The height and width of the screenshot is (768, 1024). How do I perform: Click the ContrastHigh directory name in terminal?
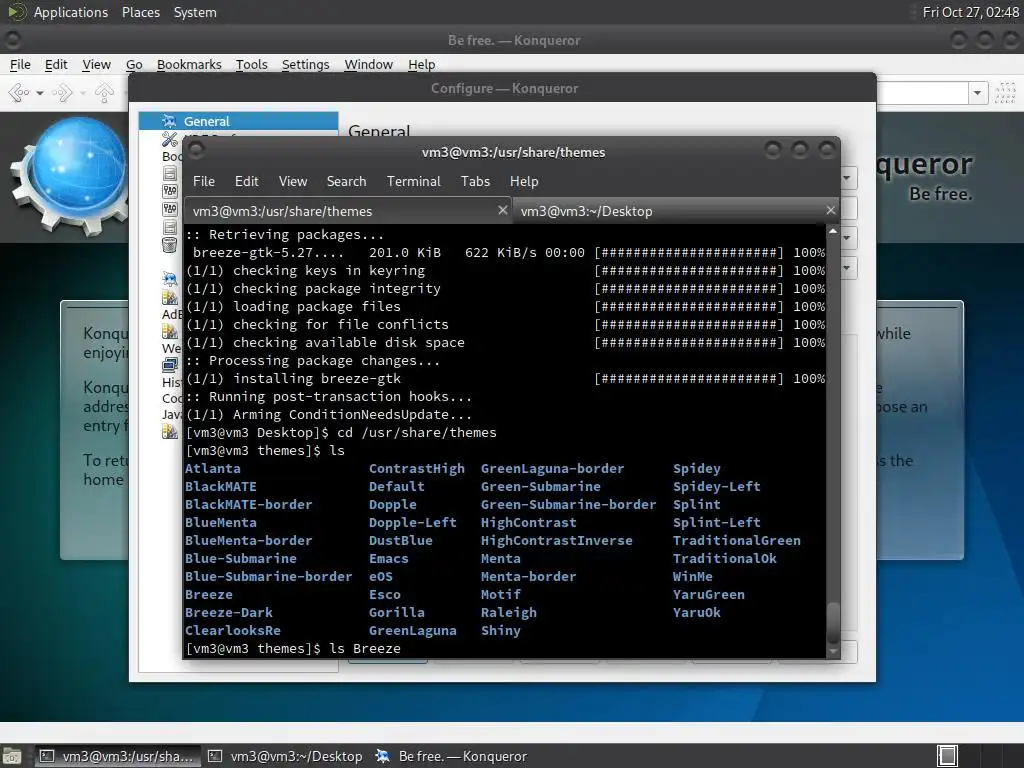click(x=417, y=468)
